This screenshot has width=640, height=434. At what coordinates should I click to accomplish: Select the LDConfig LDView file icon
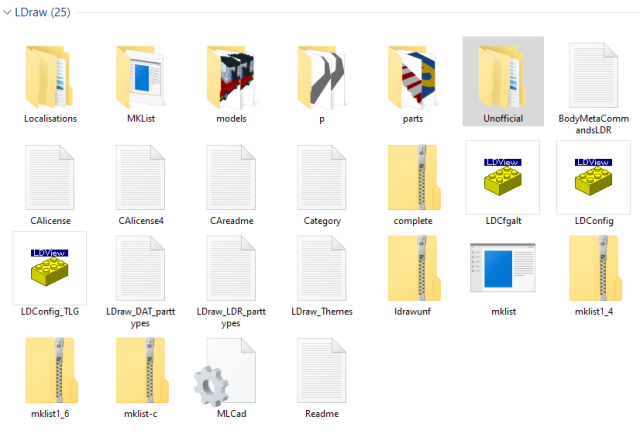[x=593, y=178]
